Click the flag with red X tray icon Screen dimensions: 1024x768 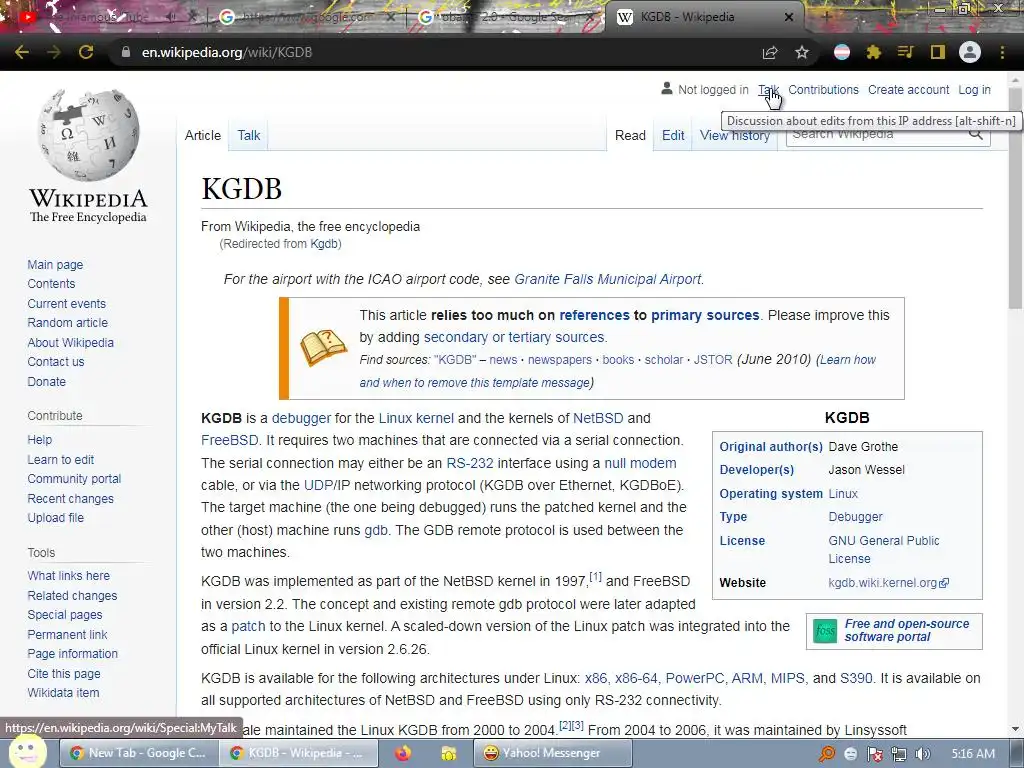(874, 754)
